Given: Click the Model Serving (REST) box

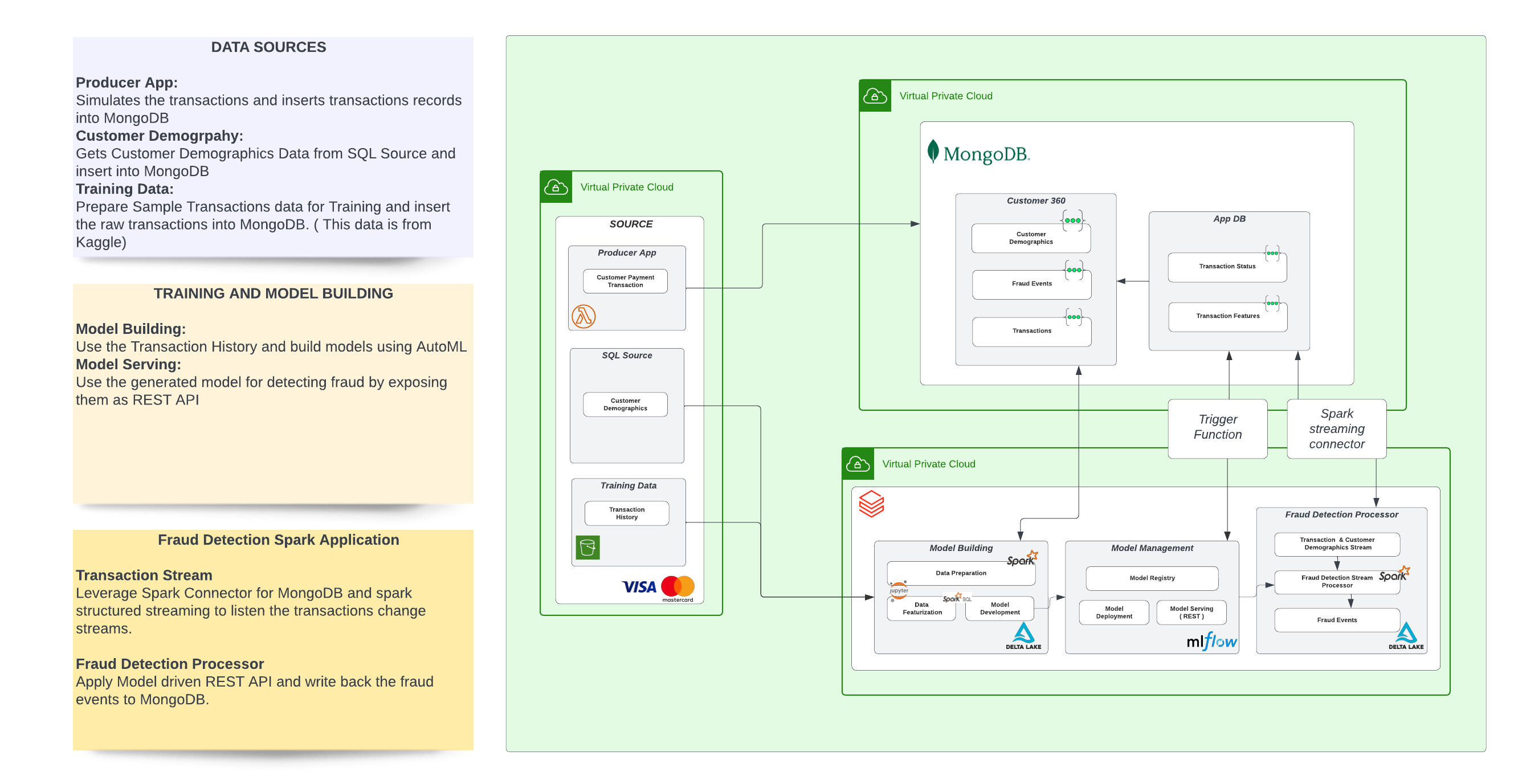Looking at the screenshot, I should tap(1191, 612).
